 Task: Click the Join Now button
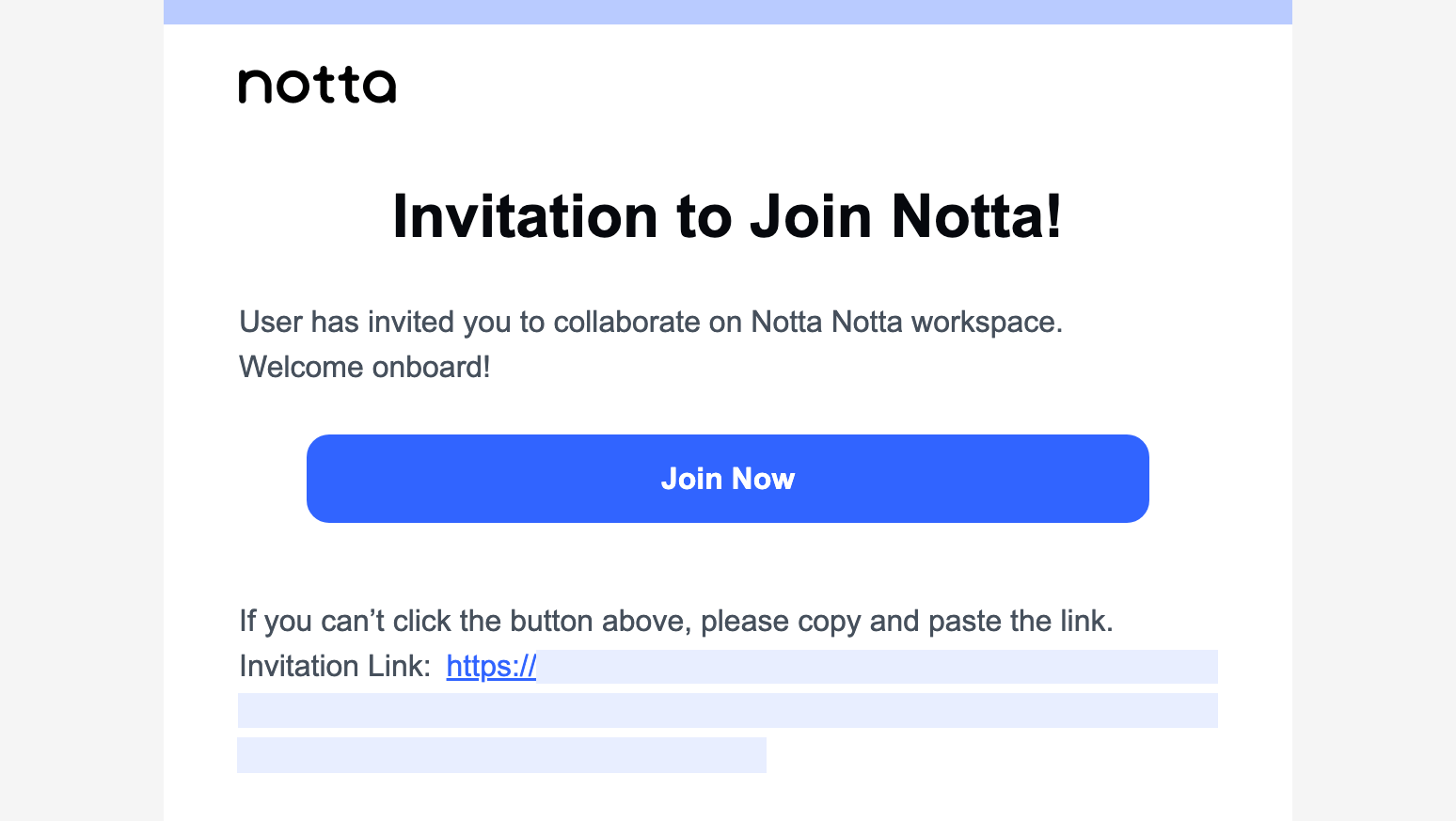pos(728,479)
